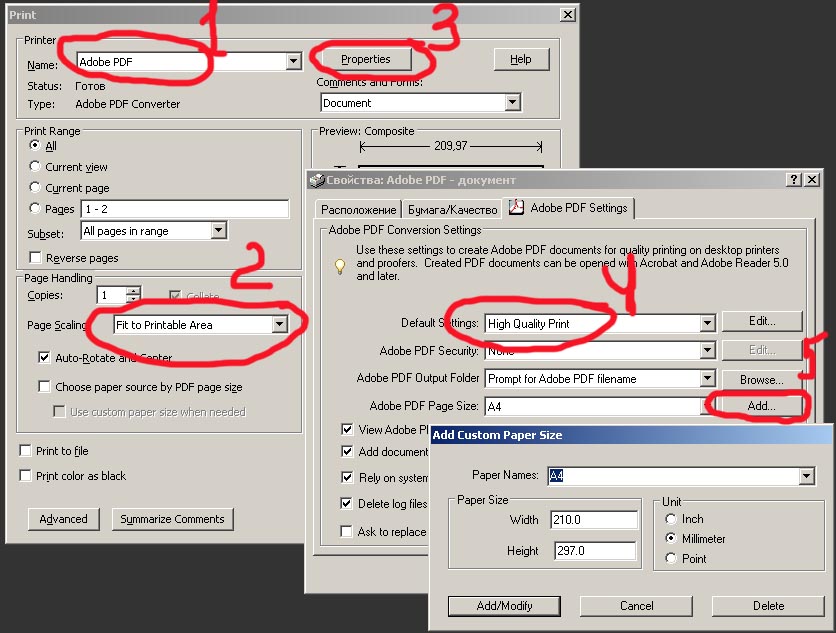
Task: Select the Point unit radio
Action: pos(671,558)
